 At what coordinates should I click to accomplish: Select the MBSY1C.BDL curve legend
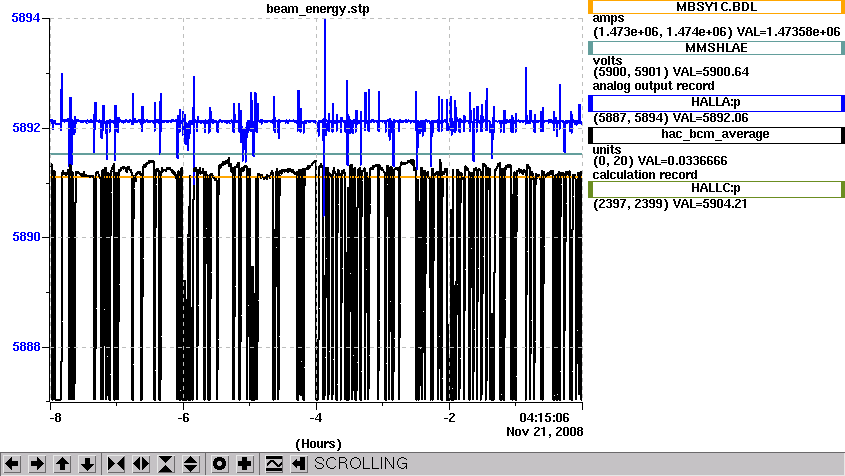pyautogui.click(x=716, y=7)
